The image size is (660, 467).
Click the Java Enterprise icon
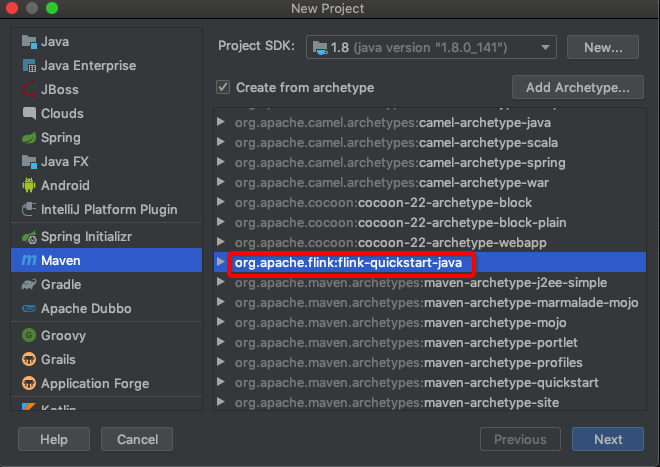click(29, 66)
